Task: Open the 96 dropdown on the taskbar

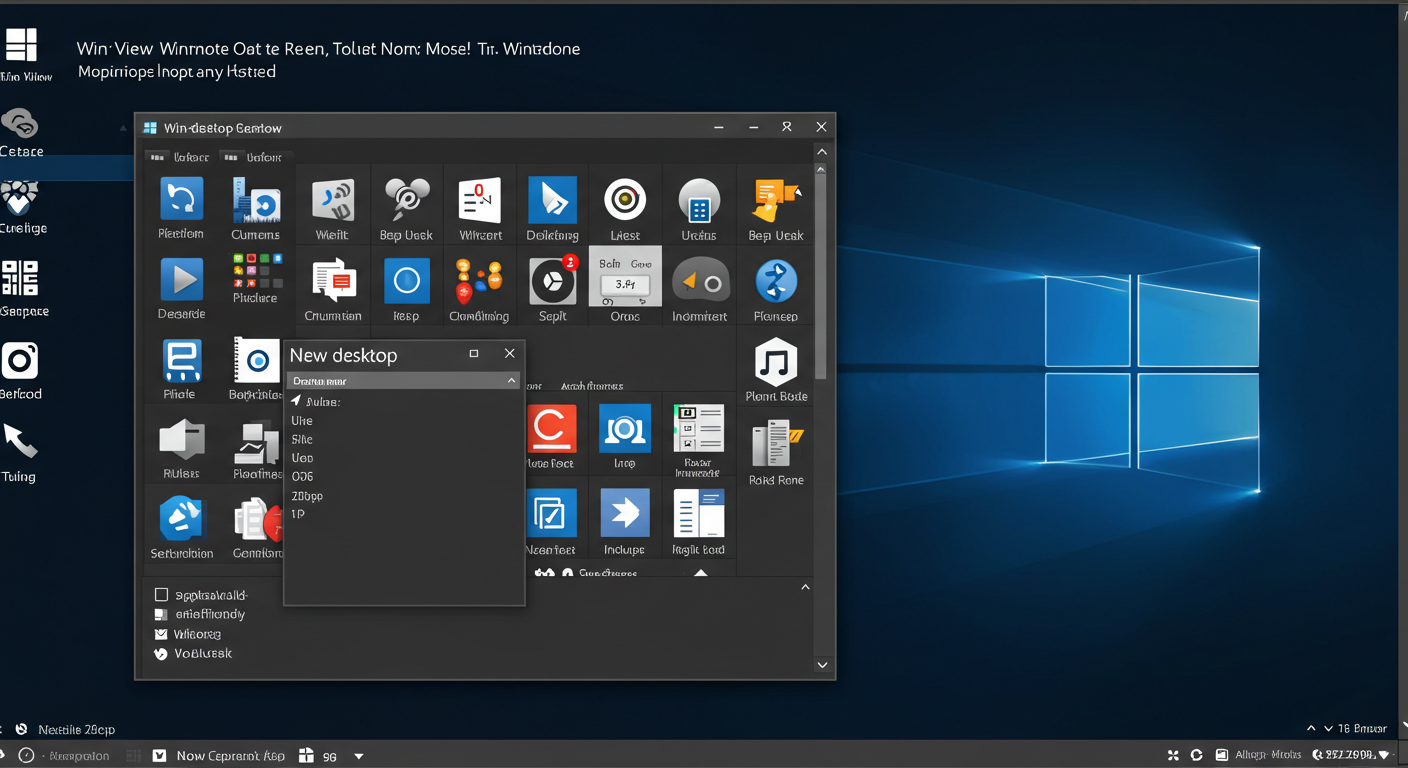Action: (358, 755)
